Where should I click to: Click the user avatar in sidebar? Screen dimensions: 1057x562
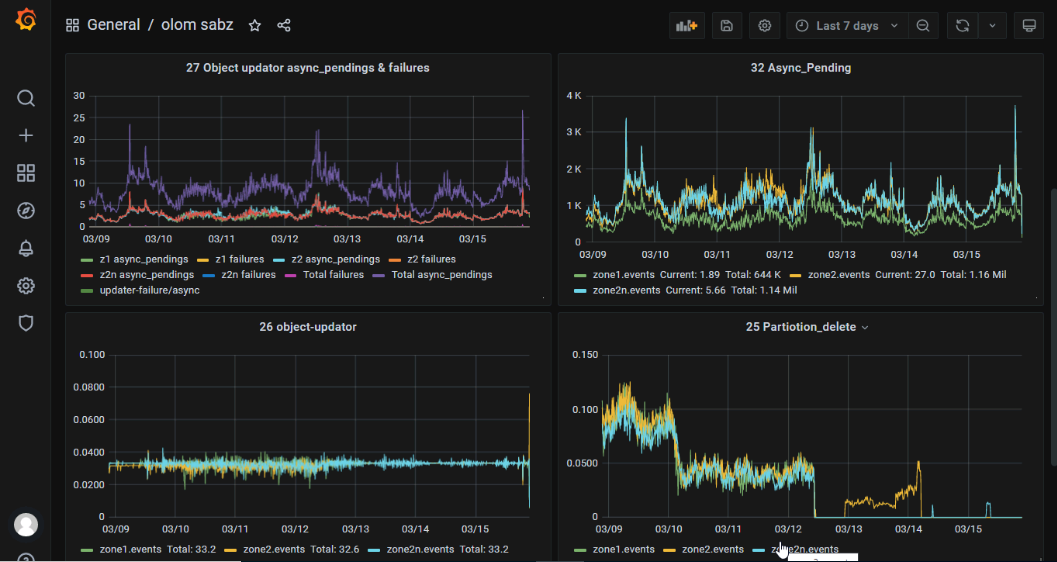[26, 524]
